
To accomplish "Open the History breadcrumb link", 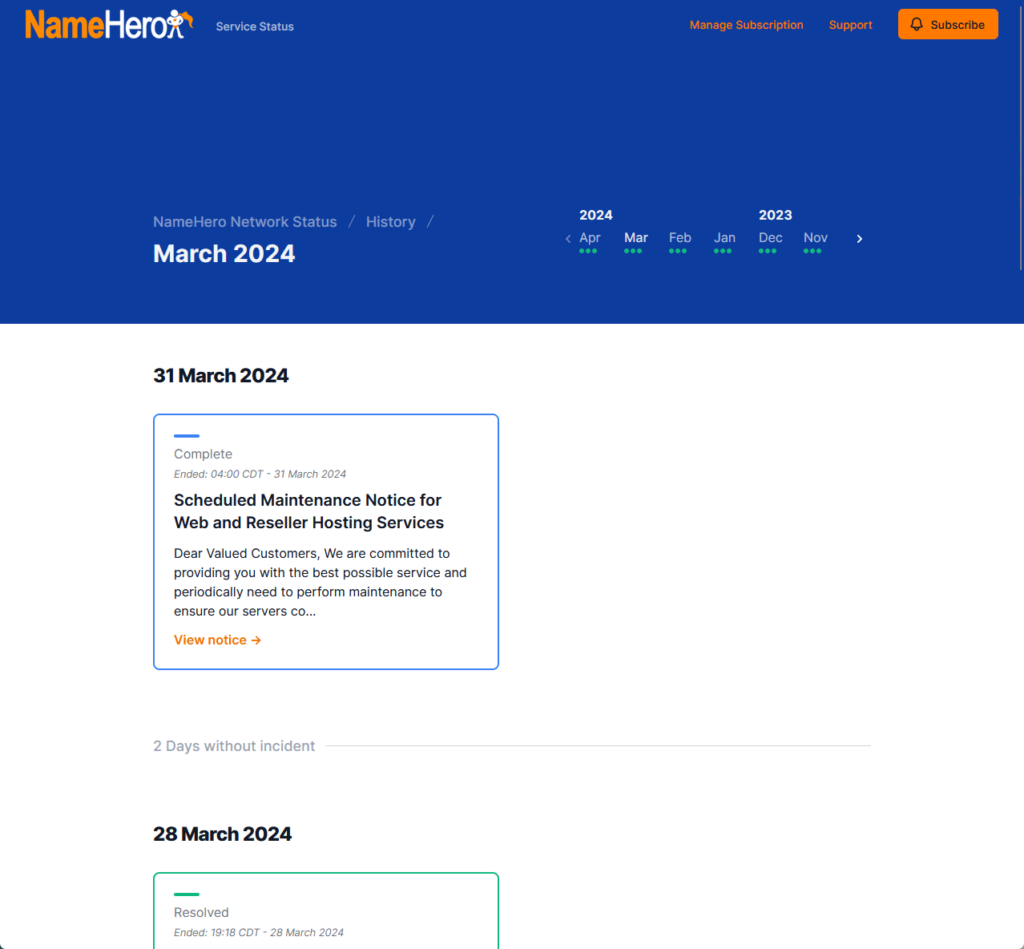I will (x=391, y=222).
